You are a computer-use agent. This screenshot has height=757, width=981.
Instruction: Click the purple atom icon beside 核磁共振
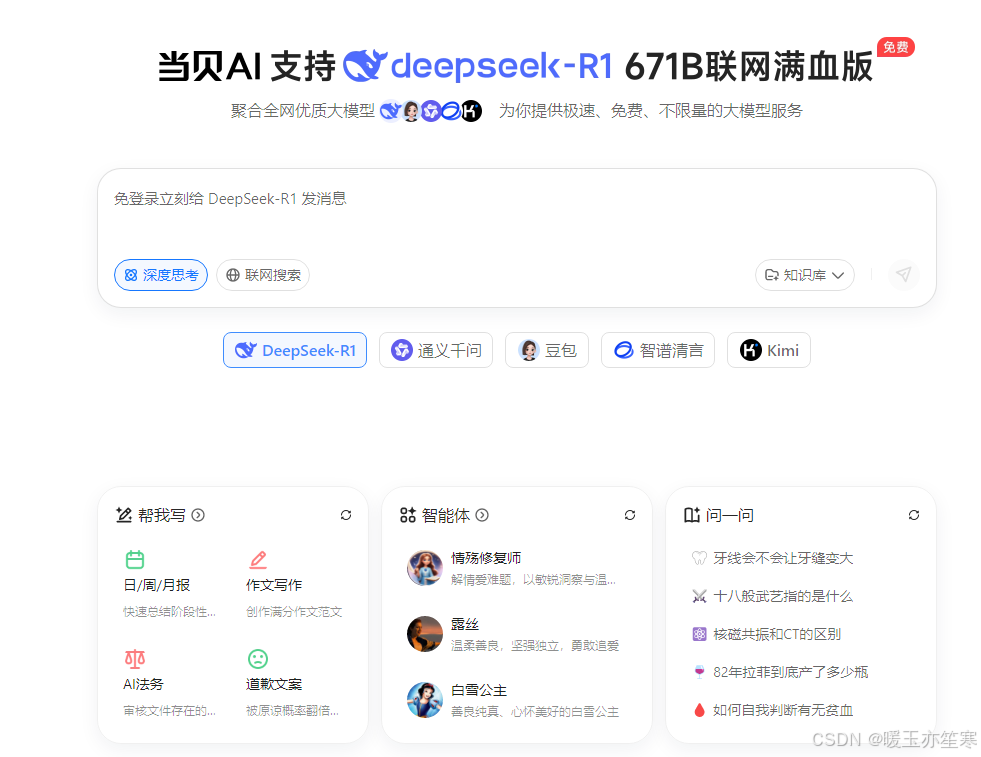(699, 634)
